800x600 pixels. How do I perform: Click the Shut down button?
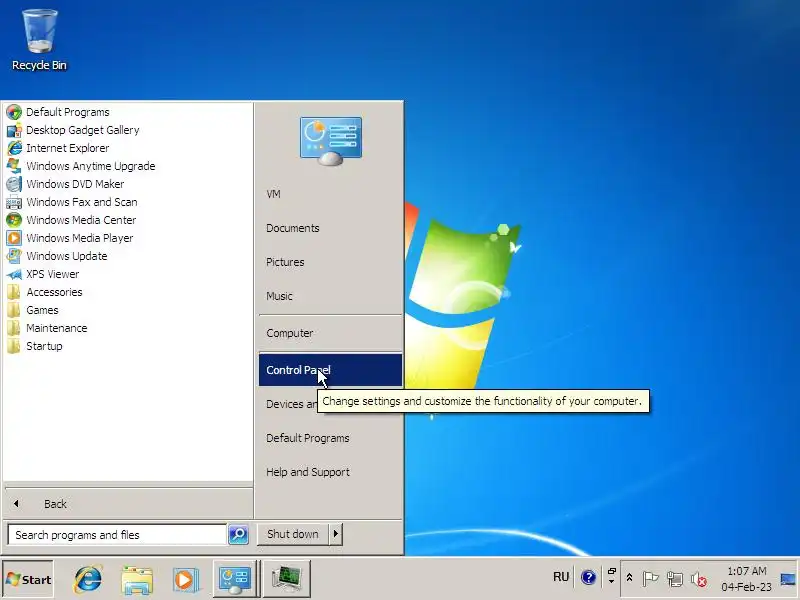[293, 534]
